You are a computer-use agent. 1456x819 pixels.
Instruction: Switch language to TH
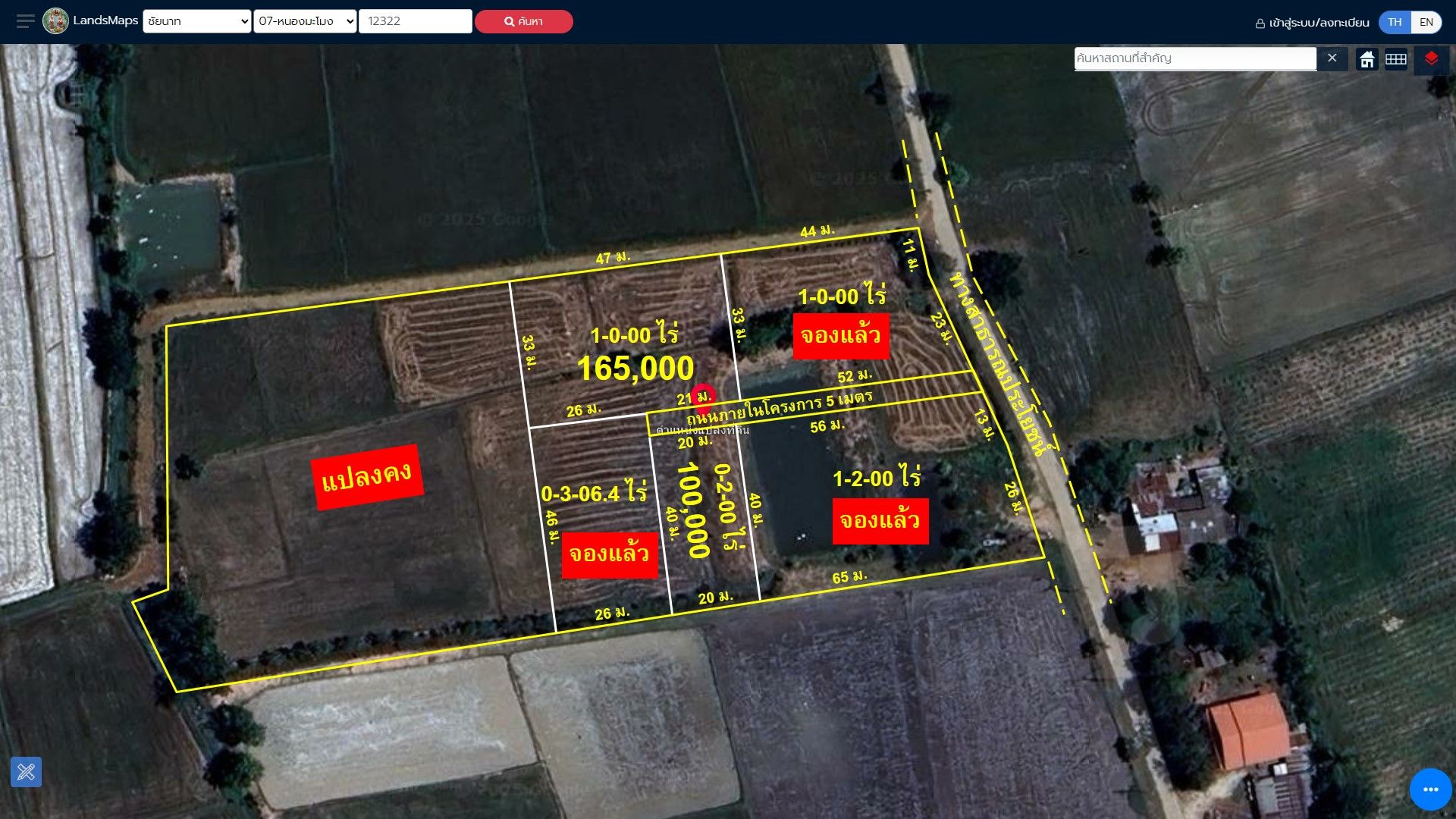[1395, 22]
